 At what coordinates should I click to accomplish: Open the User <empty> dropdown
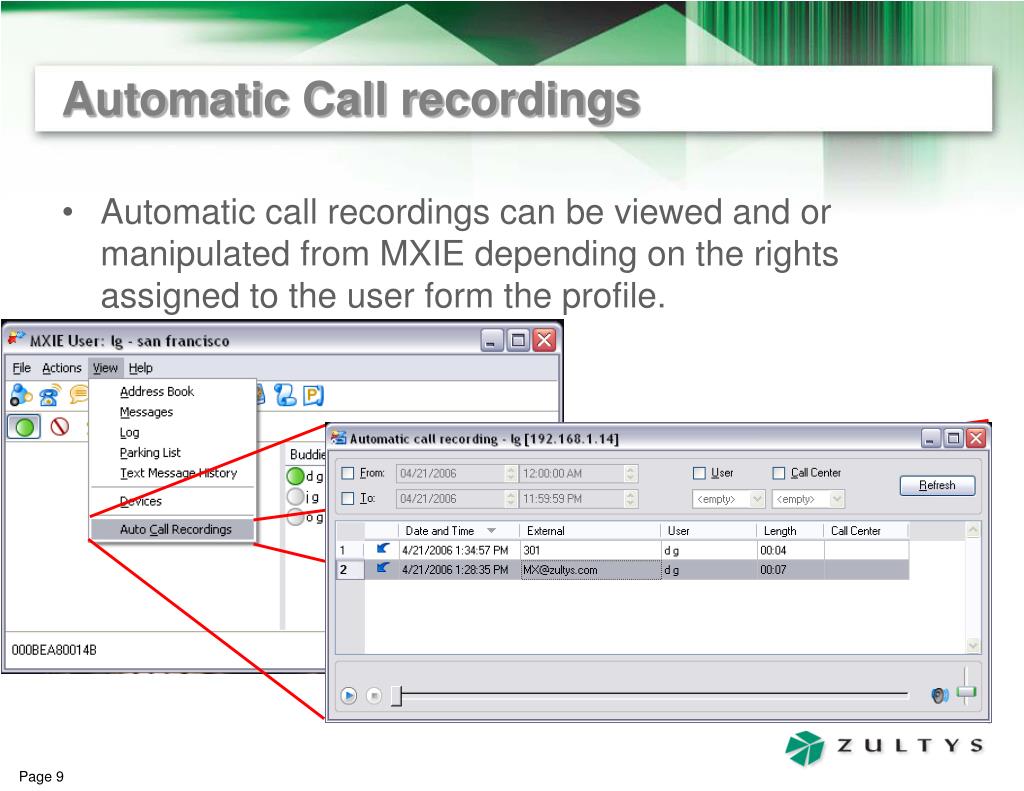point(757,499)
